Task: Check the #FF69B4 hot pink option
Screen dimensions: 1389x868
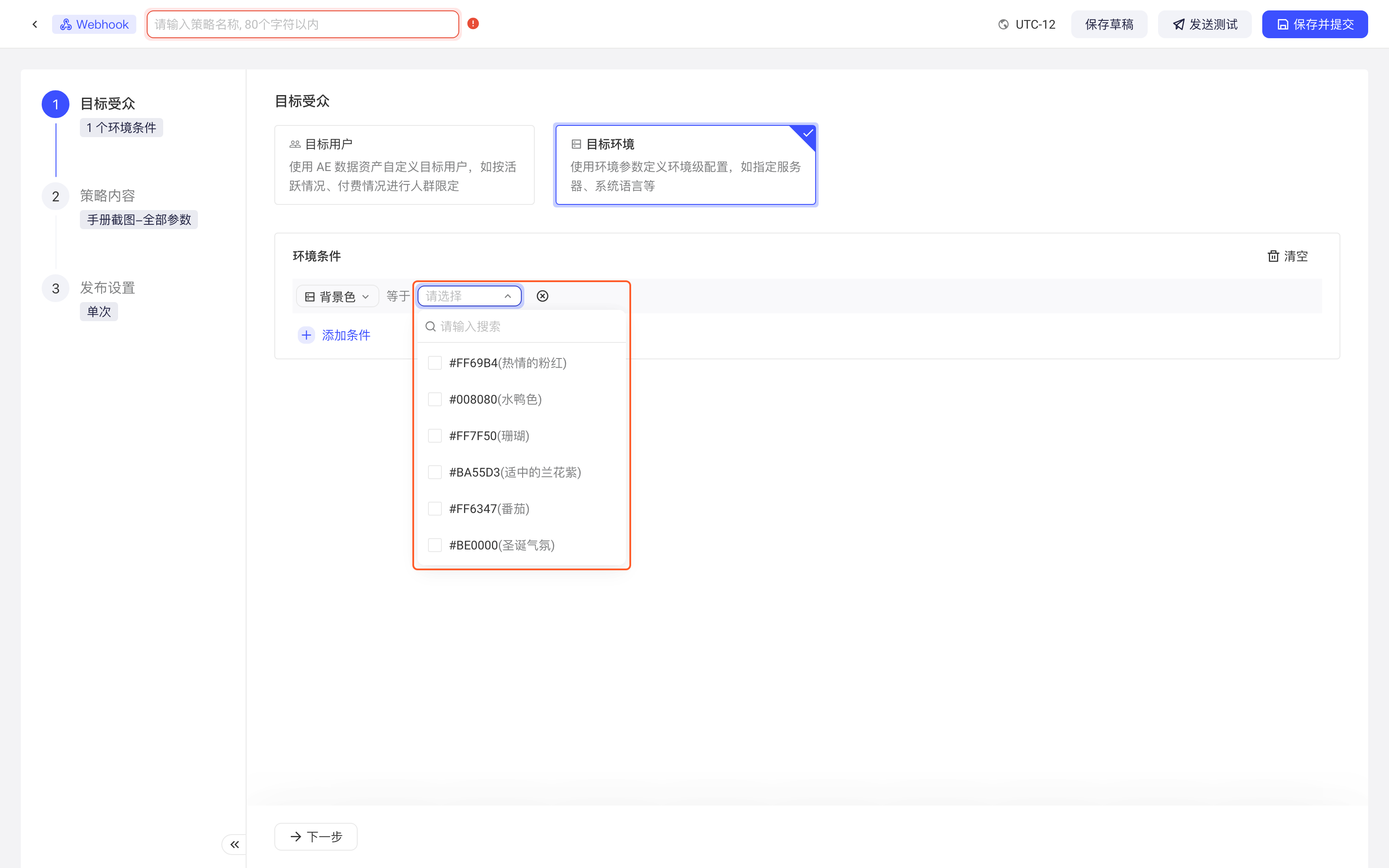Action: pyautogui.click(x=435, y=363)
